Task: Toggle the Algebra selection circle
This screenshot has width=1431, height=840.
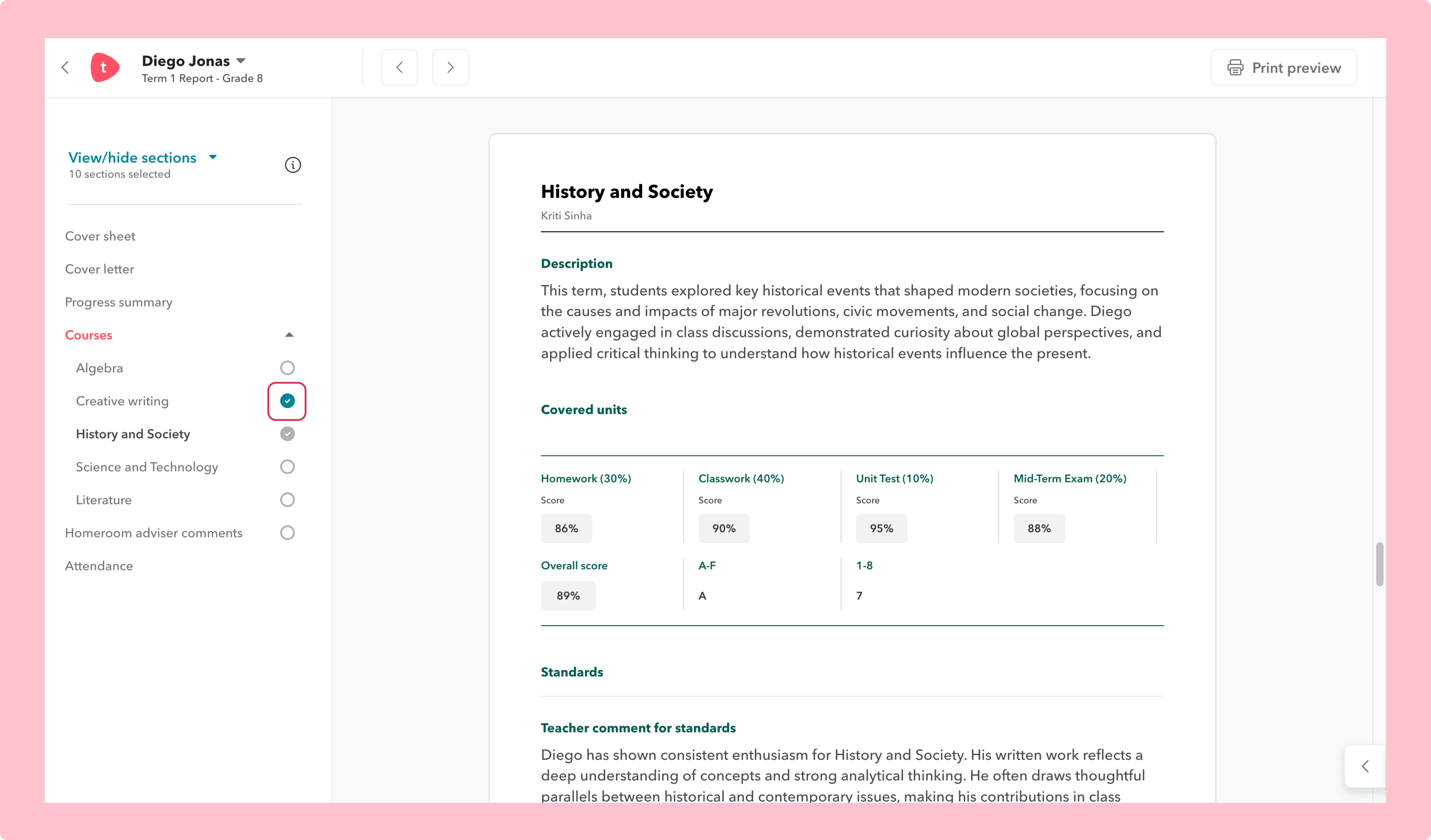Action: pyautogui.click(x=287, y=368)
